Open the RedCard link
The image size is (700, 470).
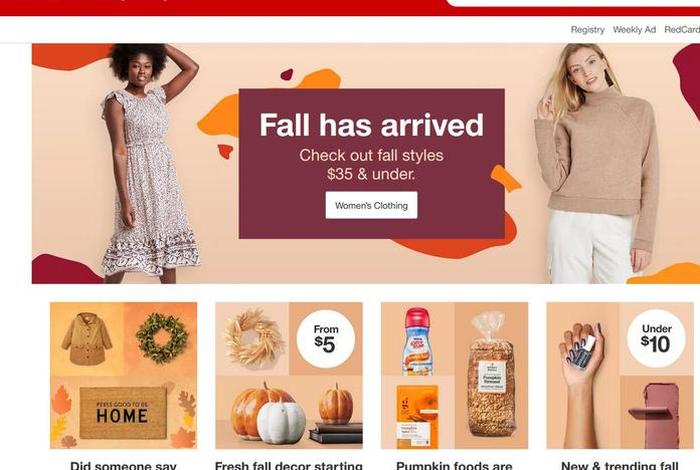(x=682, y=30)
